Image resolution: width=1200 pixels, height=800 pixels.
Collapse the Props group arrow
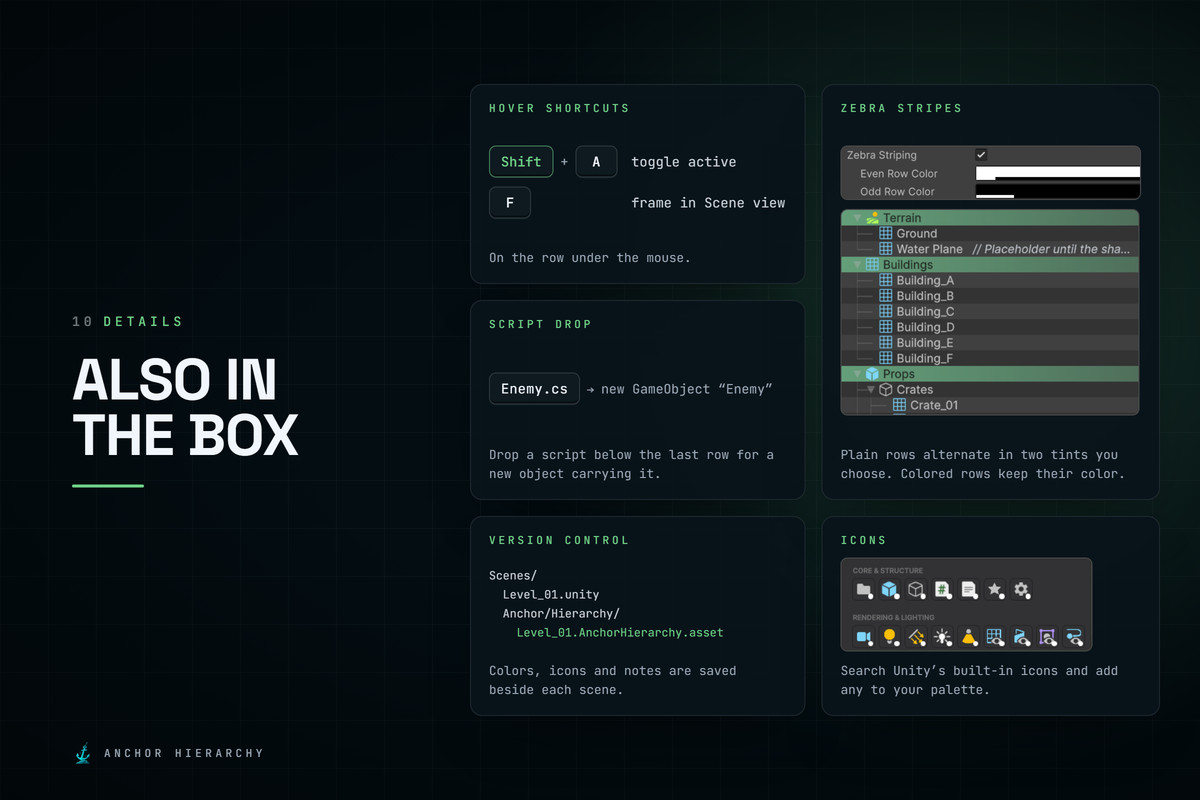tap(857, 374)
